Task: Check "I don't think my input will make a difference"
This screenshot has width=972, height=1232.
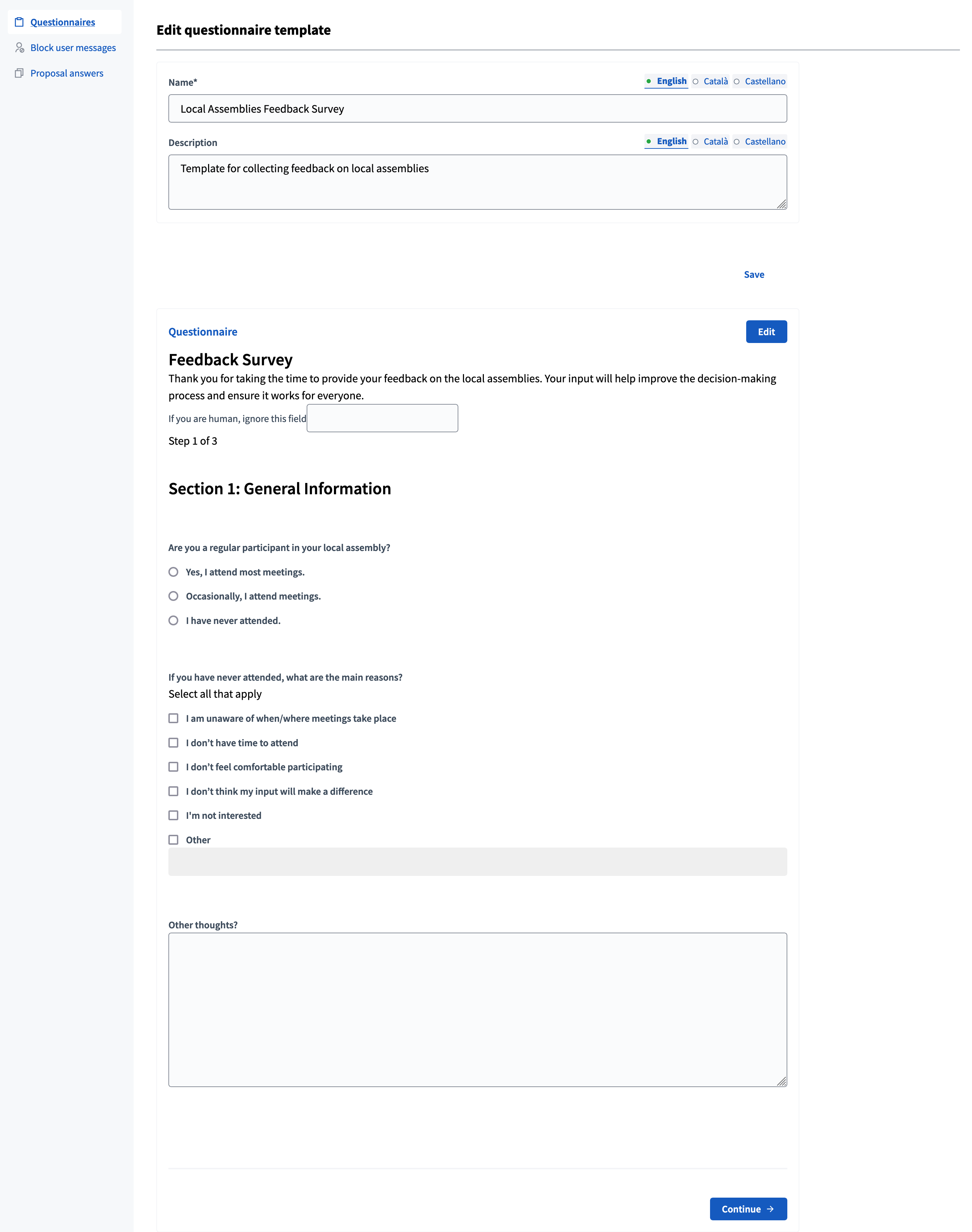Action: click(174, 791)
